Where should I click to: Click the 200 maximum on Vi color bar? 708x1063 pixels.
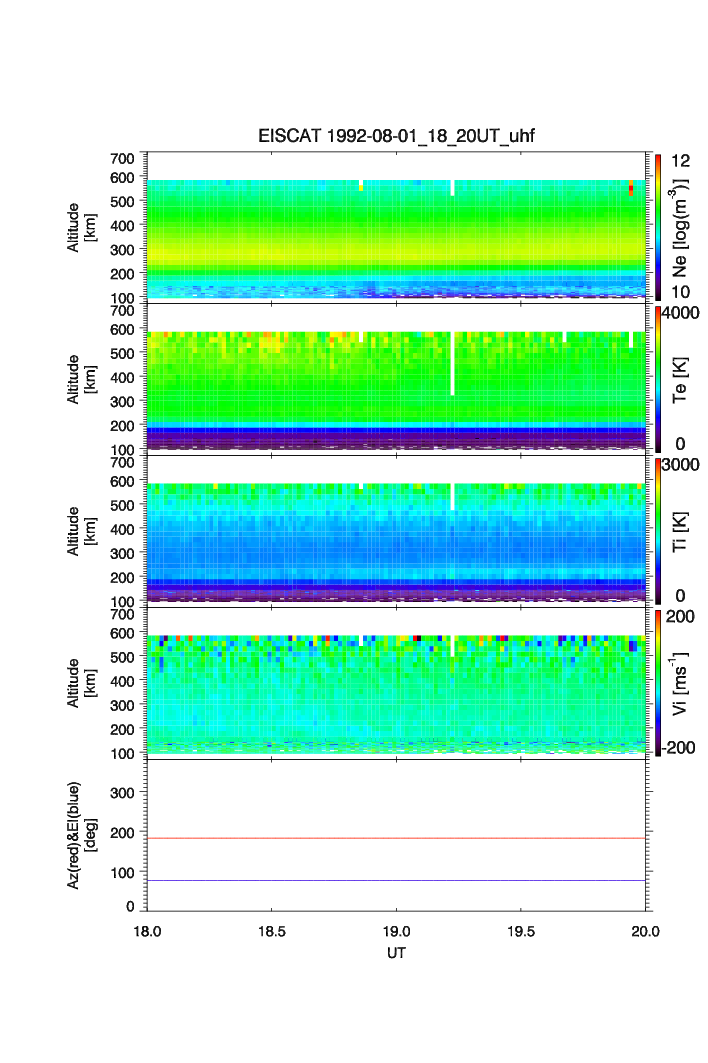point(680,616)
